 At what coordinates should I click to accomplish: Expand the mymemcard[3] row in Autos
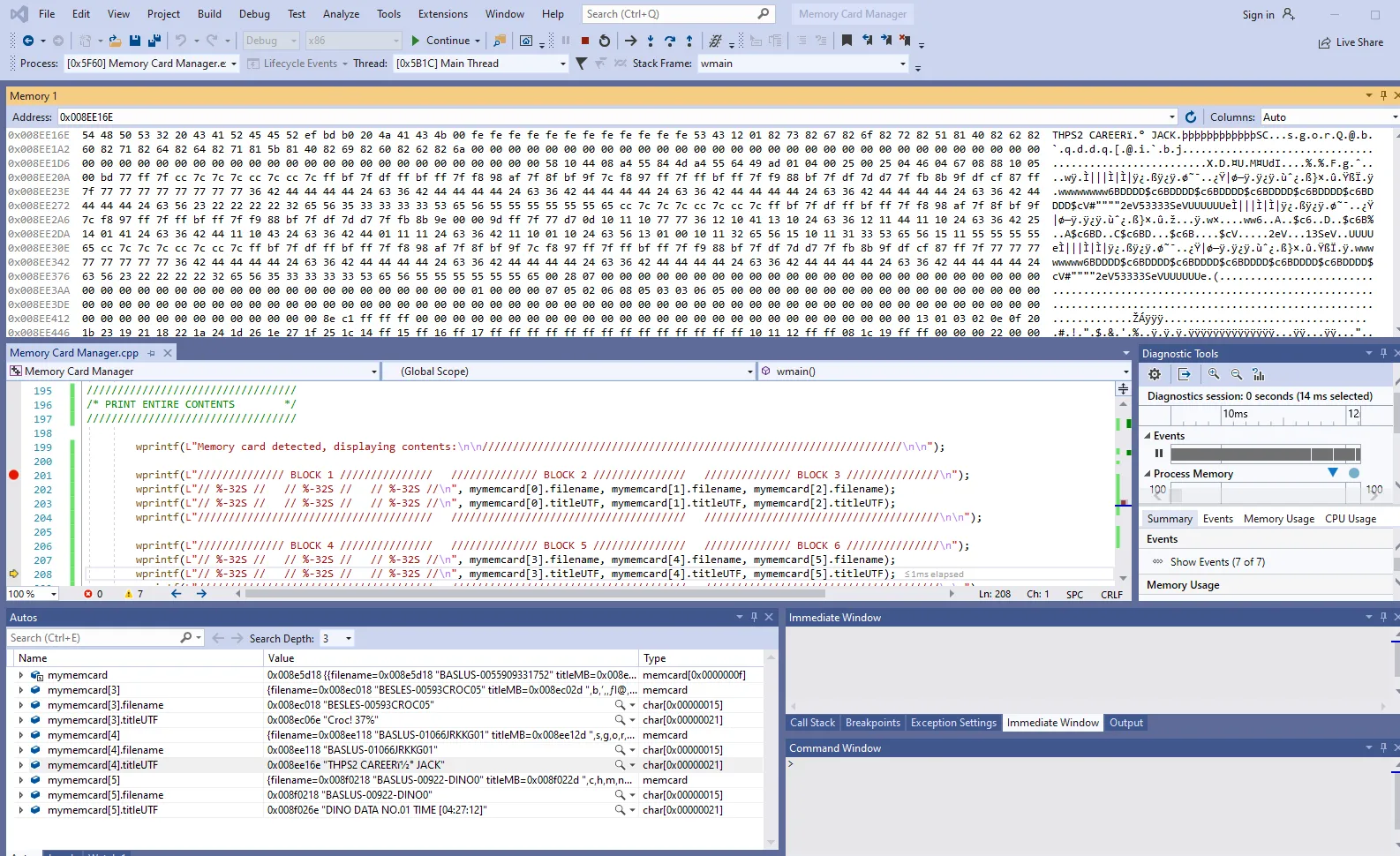(21, 690)
